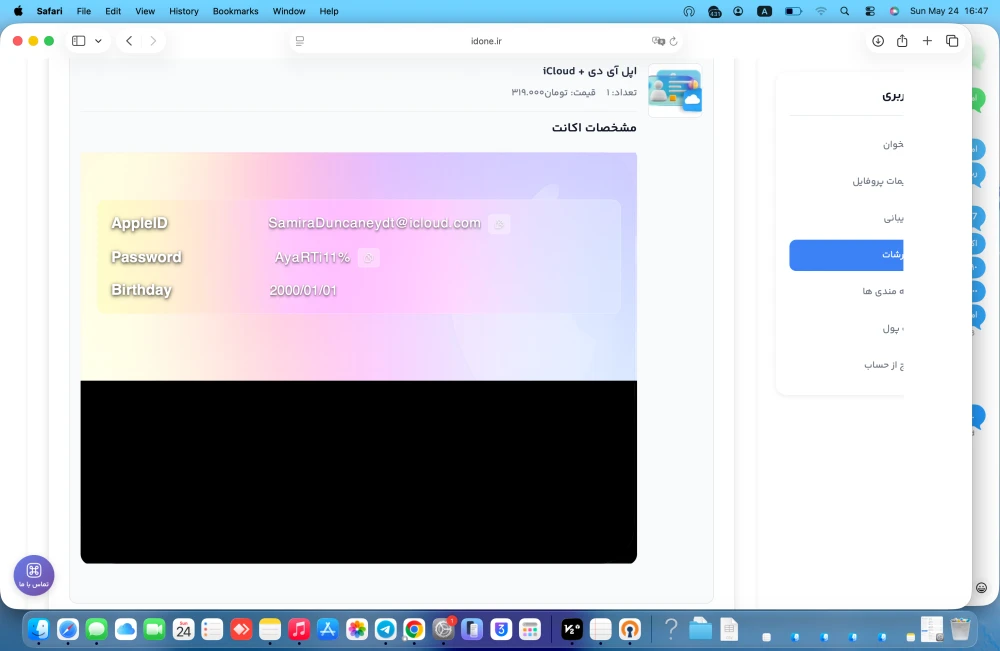Copy the password using its copy icon
This screenshot has height=651, width=1000.
(x=368, y=258)
